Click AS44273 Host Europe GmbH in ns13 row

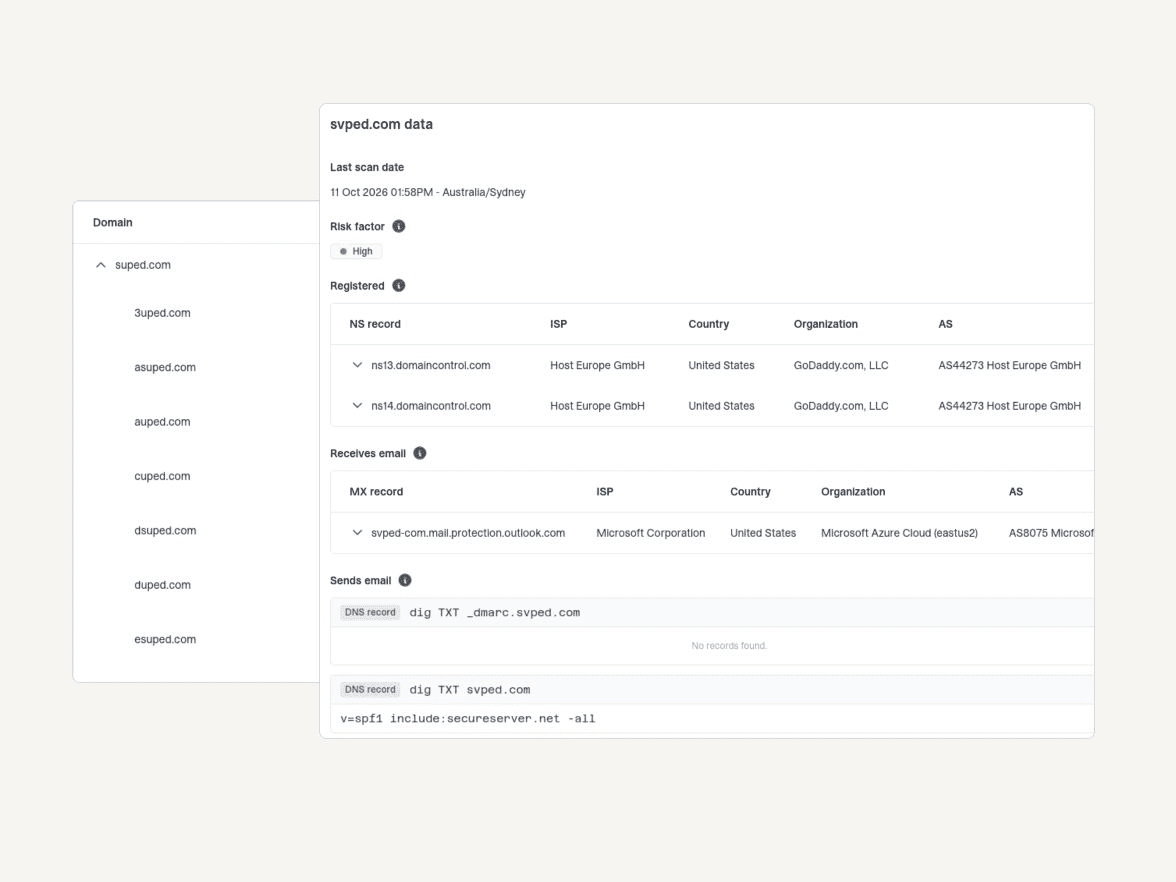click(1010, 365)
